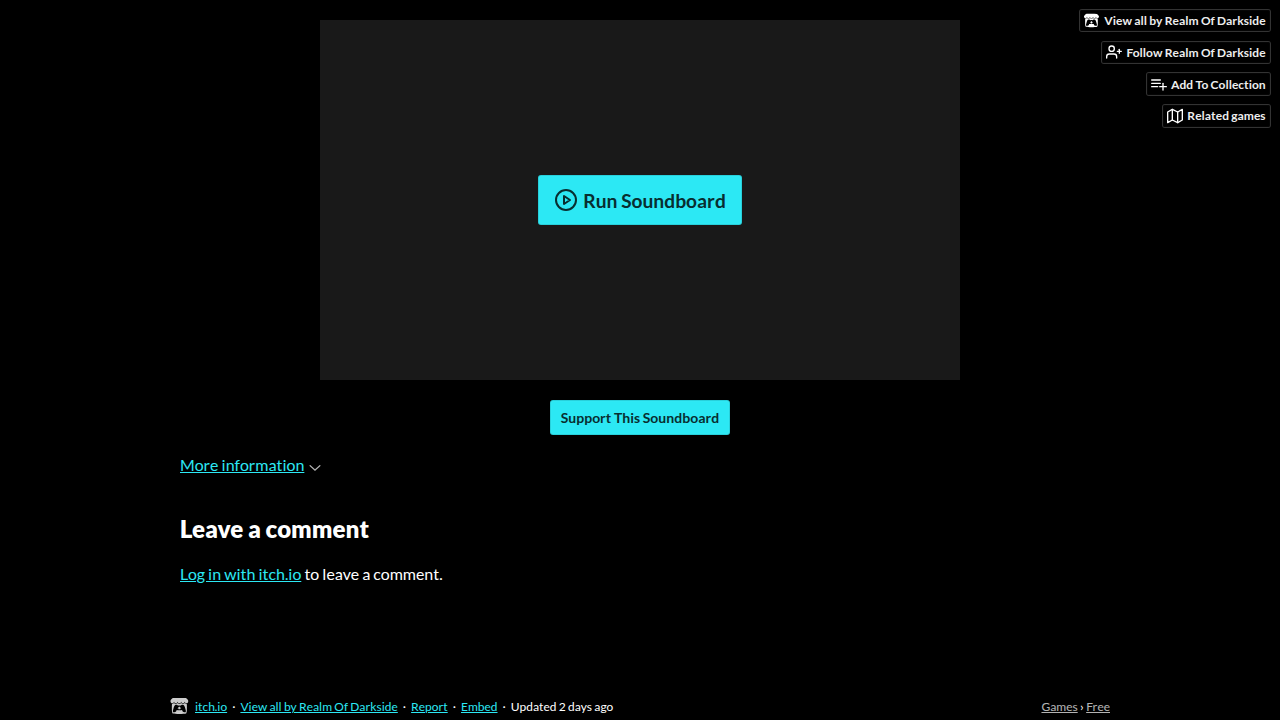Open footer View all by Realm Of Darkside link
1280x720 pixels.
tap(319, 707)
